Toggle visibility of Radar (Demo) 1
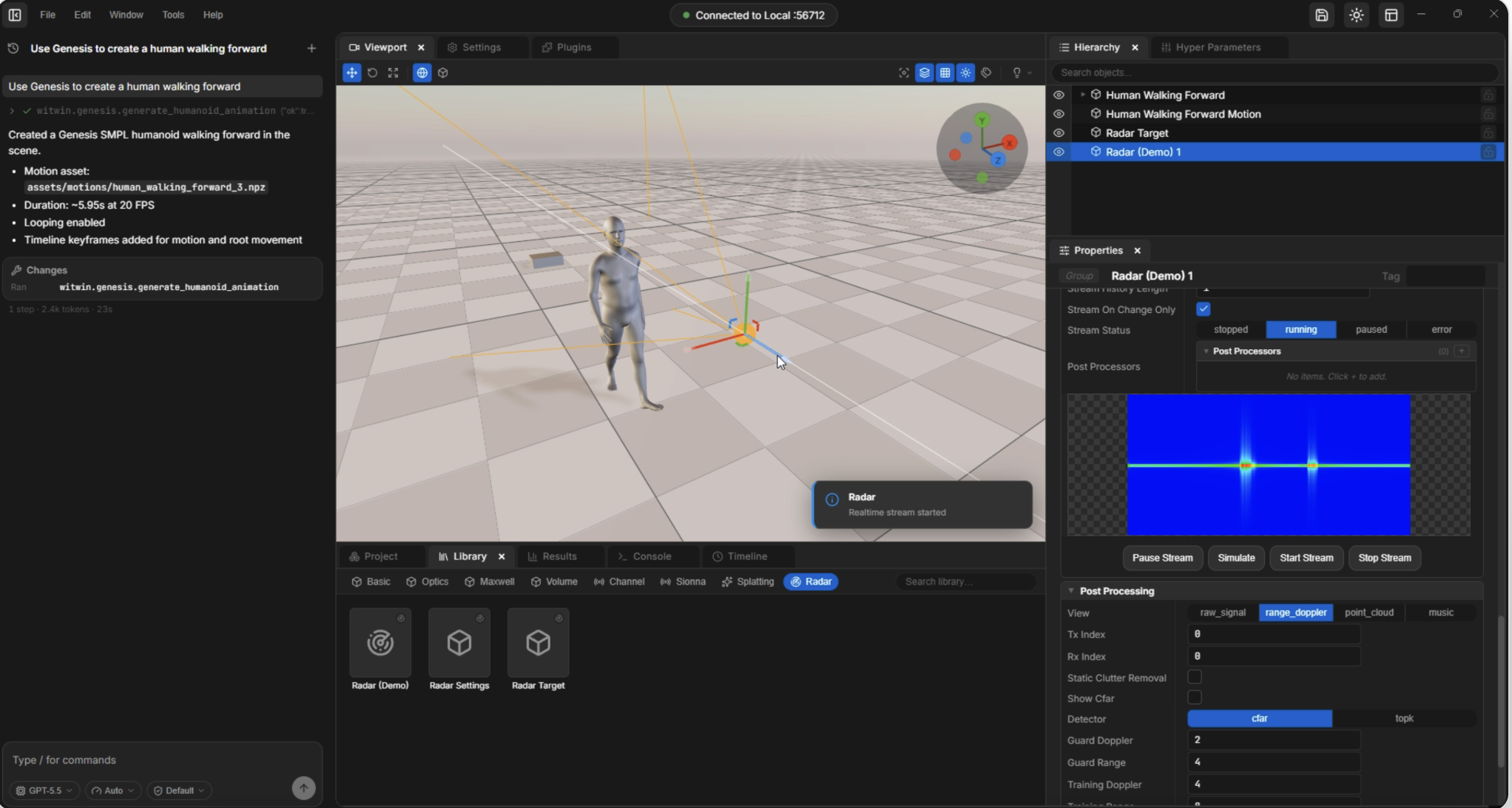 point(1059,152)
